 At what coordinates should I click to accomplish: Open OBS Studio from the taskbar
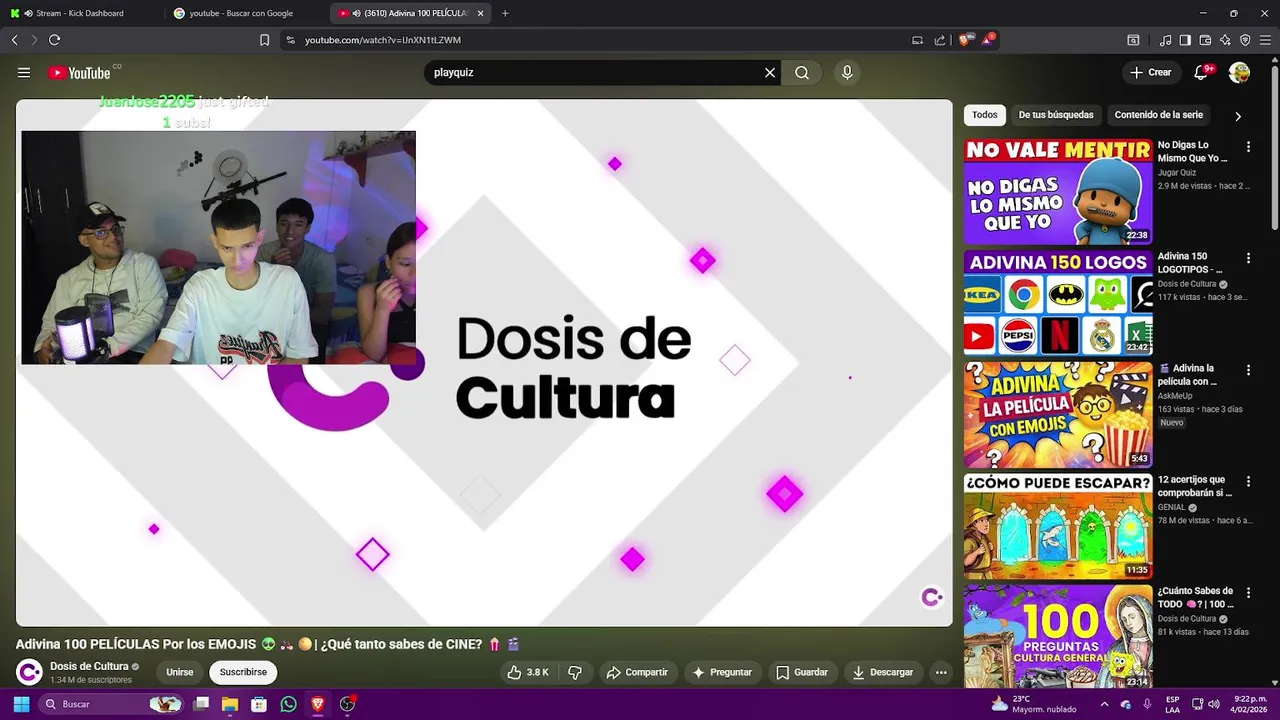point(347,704)
